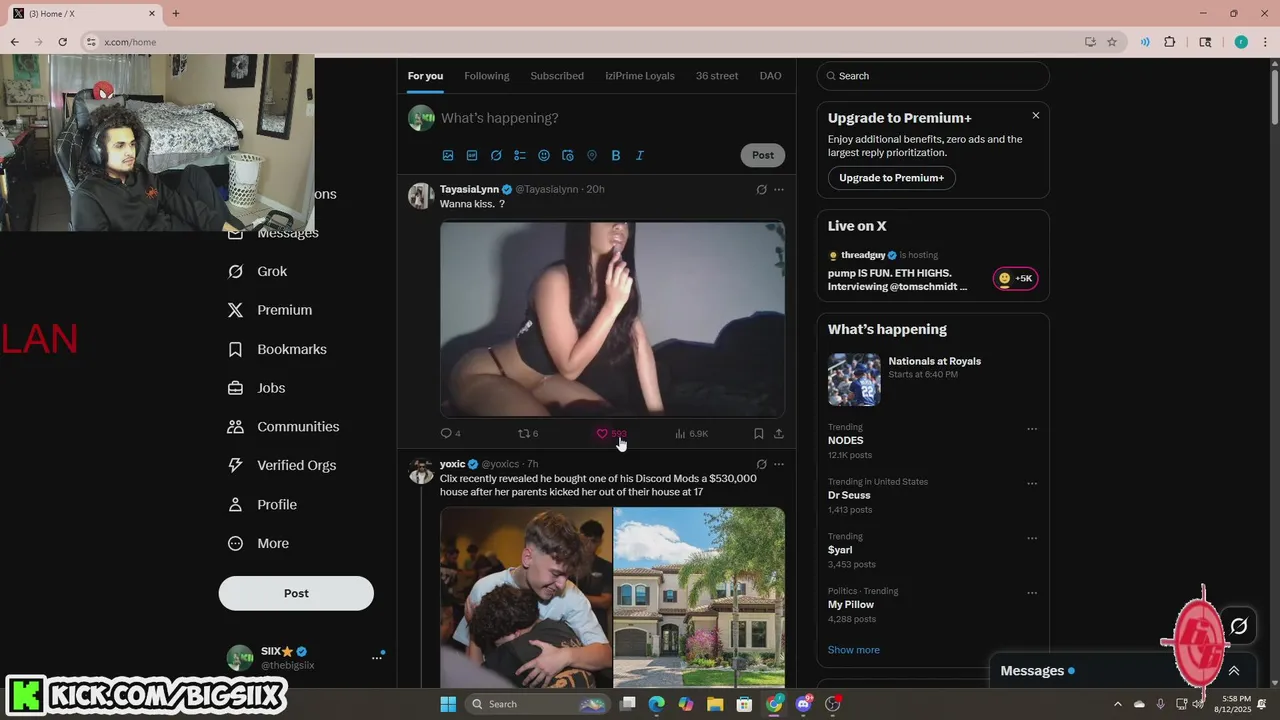Go to Profile in the sidebar
This screenshot has width=1280, height=720.
coord(263,504)
